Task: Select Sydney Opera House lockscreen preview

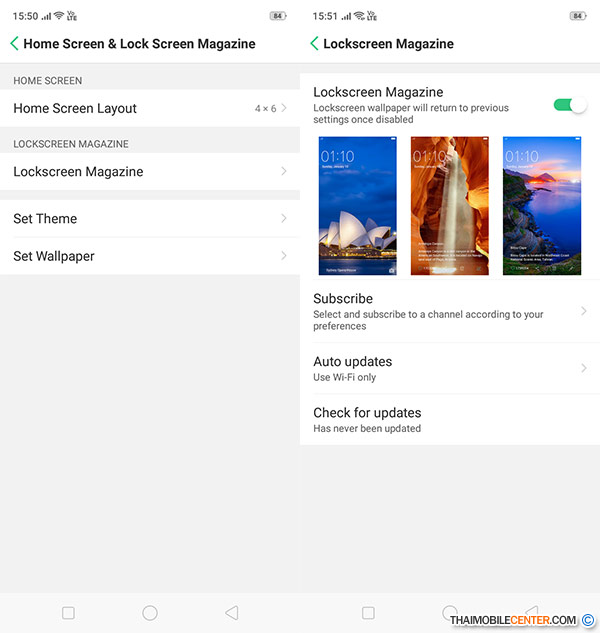Action: [x=357, y=205]
